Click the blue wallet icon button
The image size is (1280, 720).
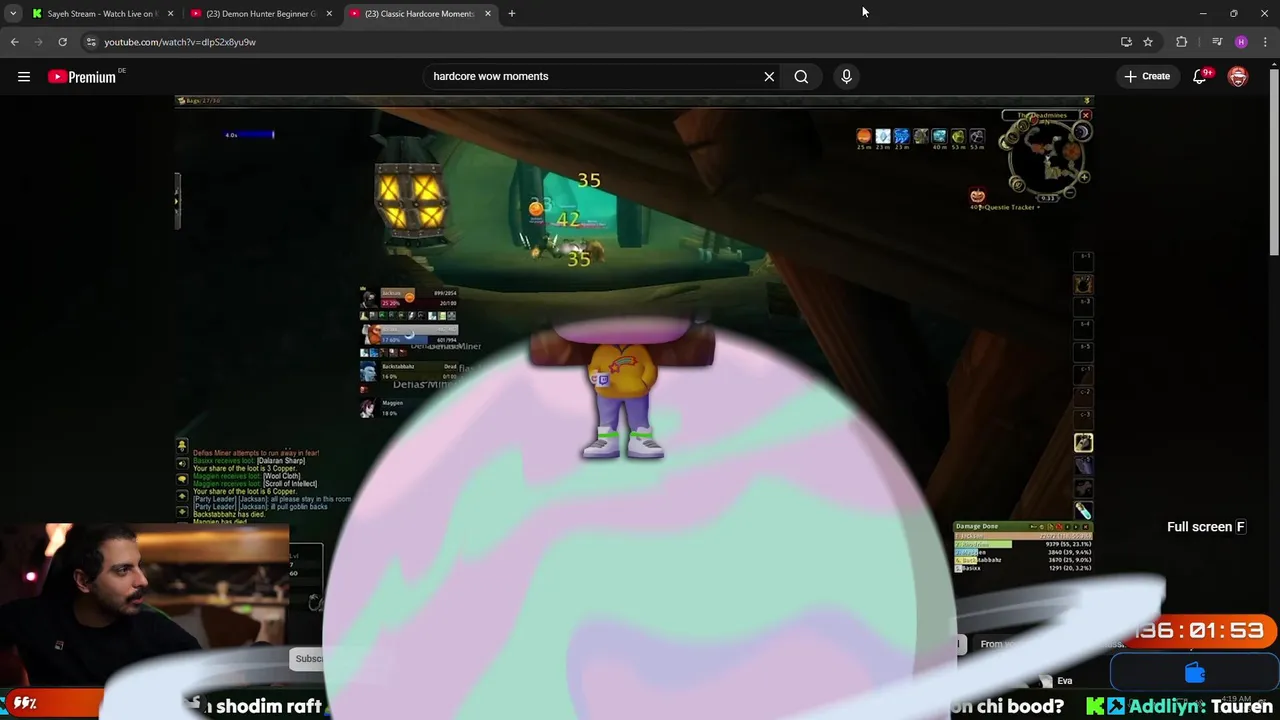(x=1195, y=673)
